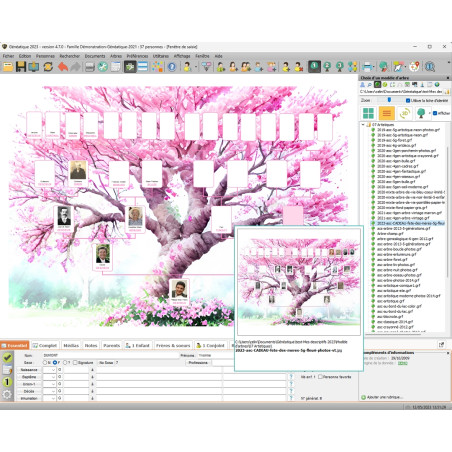Click the person delete icon with red X

click(299, 67)
